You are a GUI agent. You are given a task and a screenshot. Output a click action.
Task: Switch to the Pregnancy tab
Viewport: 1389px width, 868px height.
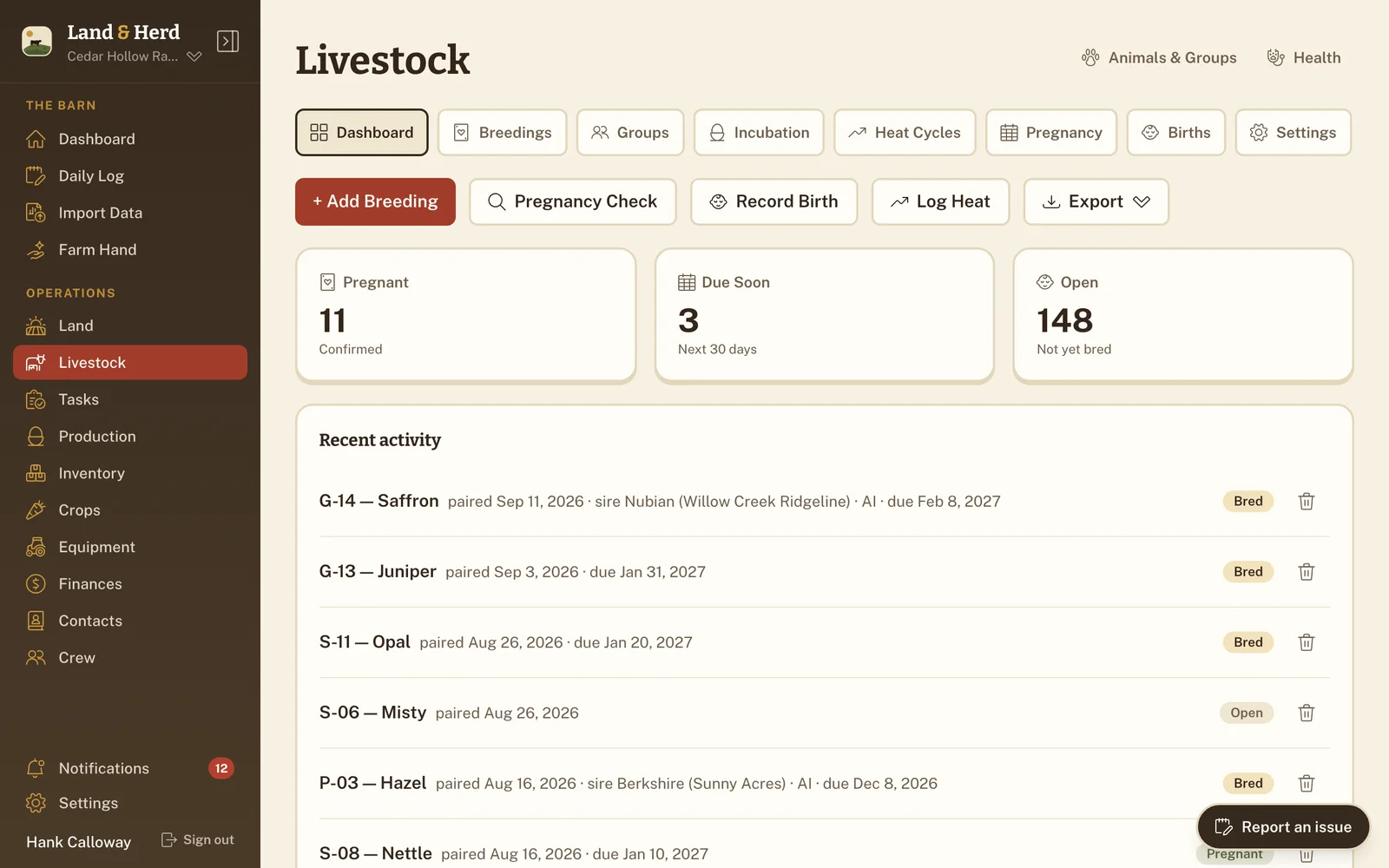click(x=1051, y=132)
